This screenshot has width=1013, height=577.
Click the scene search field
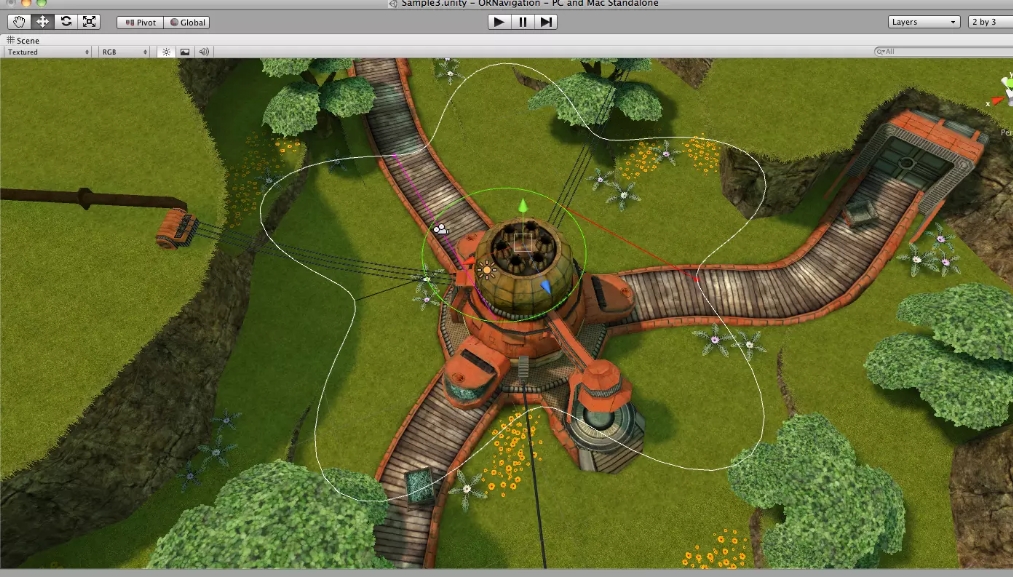click(x=940, y=51)
